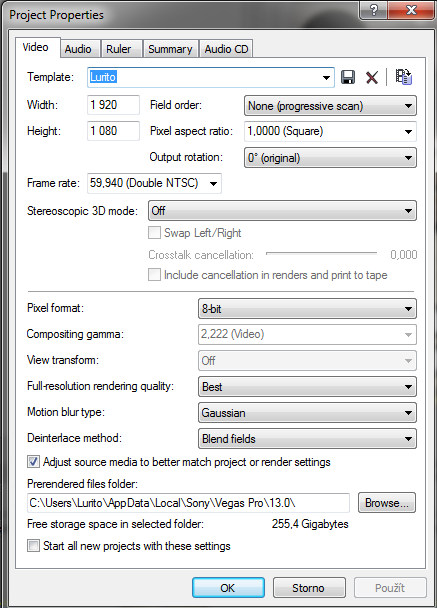Click the Crosstalk cancellation 0,000 value

(x=404, y=255)
